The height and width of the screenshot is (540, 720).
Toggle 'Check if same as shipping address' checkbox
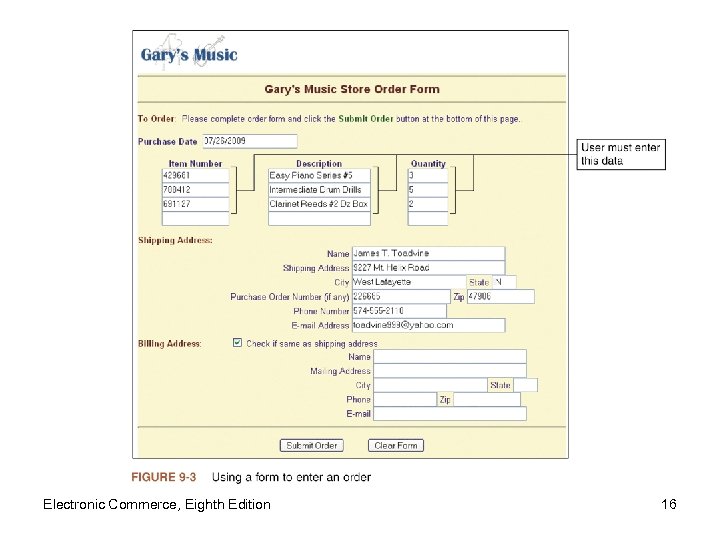click(237, 343)
